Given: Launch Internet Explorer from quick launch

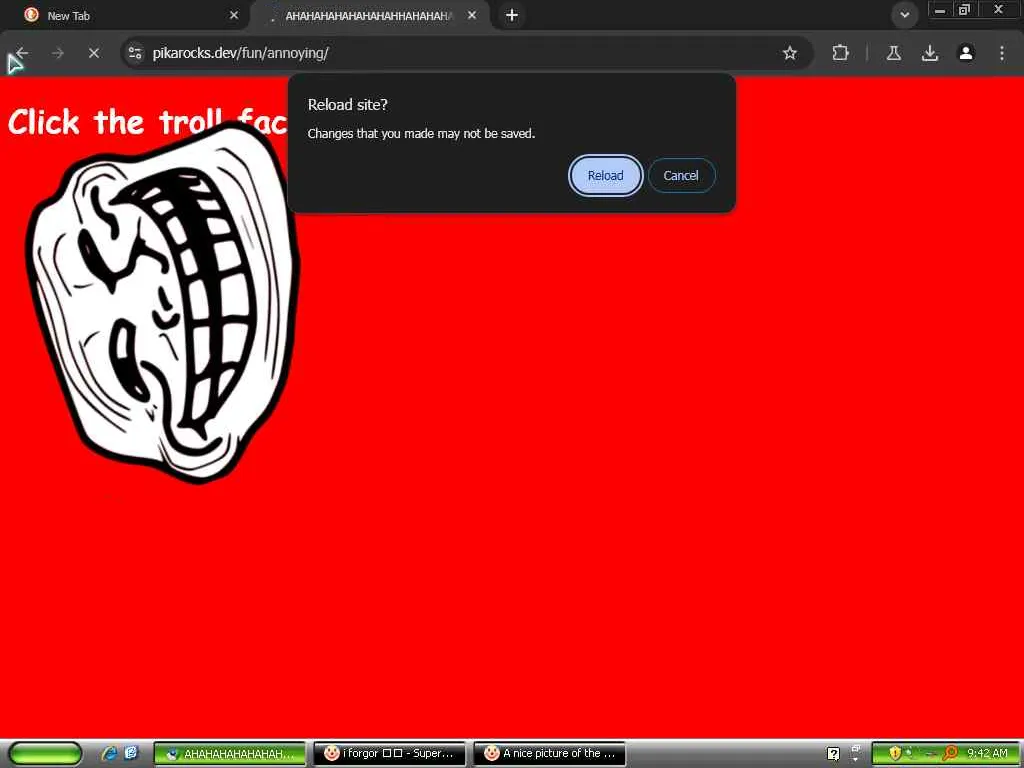Looking at the screenshot, I should pos(109,753).
